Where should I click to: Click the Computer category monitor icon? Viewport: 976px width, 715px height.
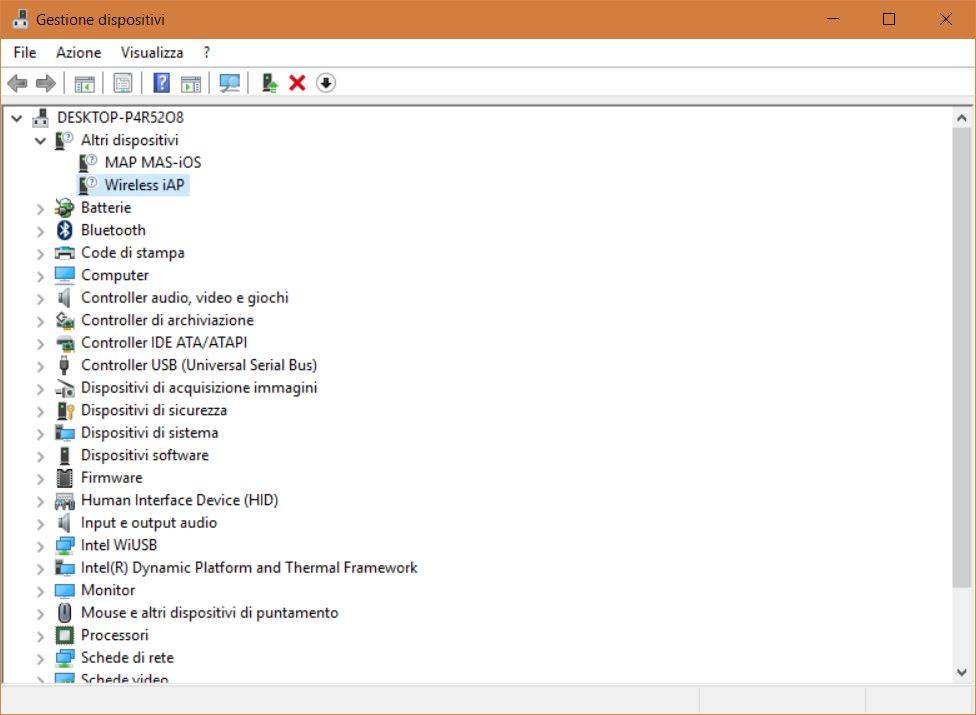(x=65, y=275)
